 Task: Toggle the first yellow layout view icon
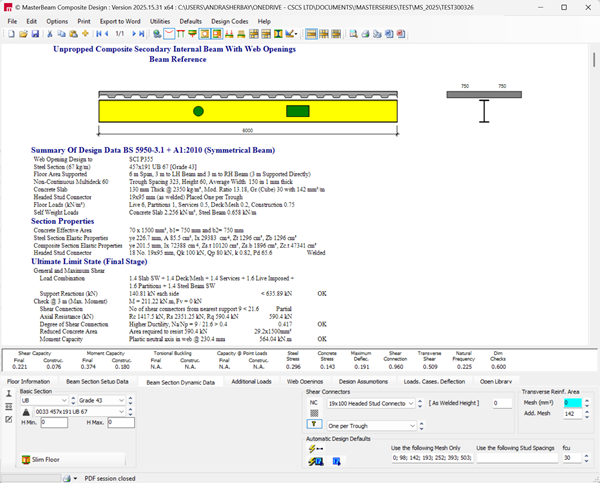[x=311, y=34]
